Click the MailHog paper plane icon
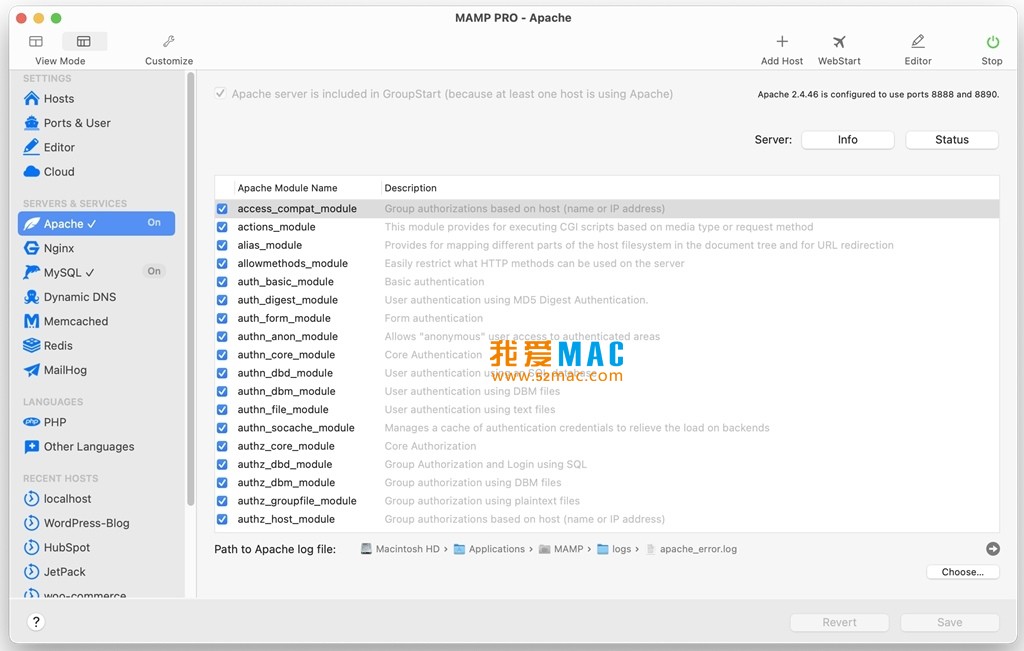The height and width of the screenshot is (651, 1024). tap(31, 370)
